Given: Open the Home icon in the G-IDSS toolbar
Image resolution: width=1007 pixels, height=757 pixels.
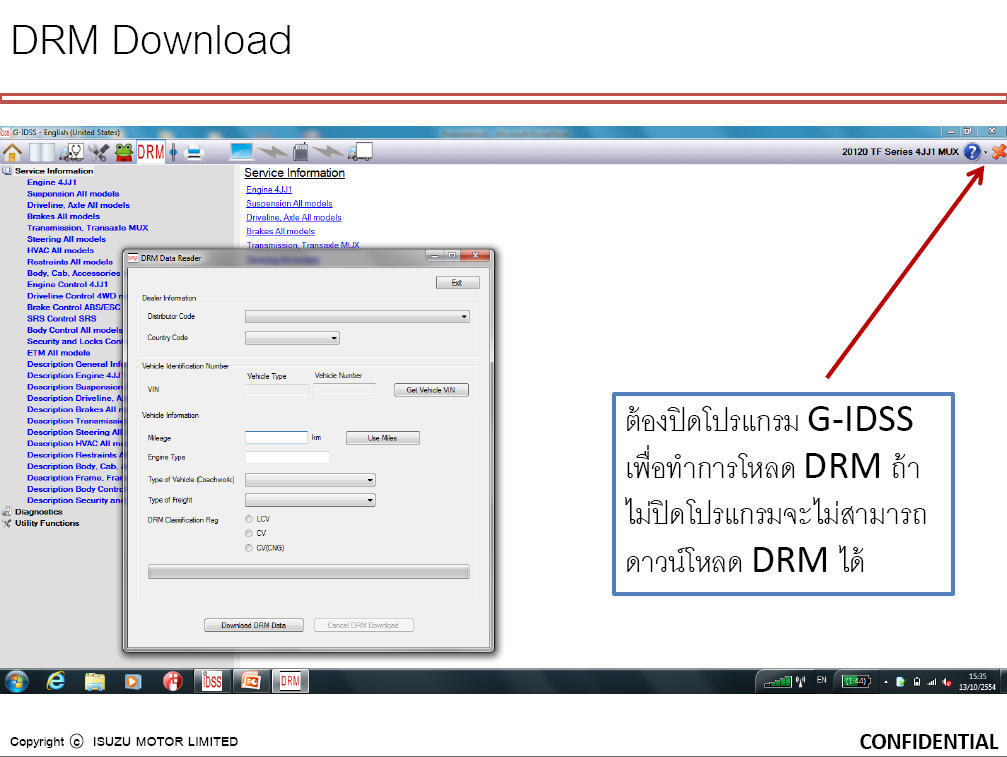Looking at the screenshot, I should (x=12, y=152).
